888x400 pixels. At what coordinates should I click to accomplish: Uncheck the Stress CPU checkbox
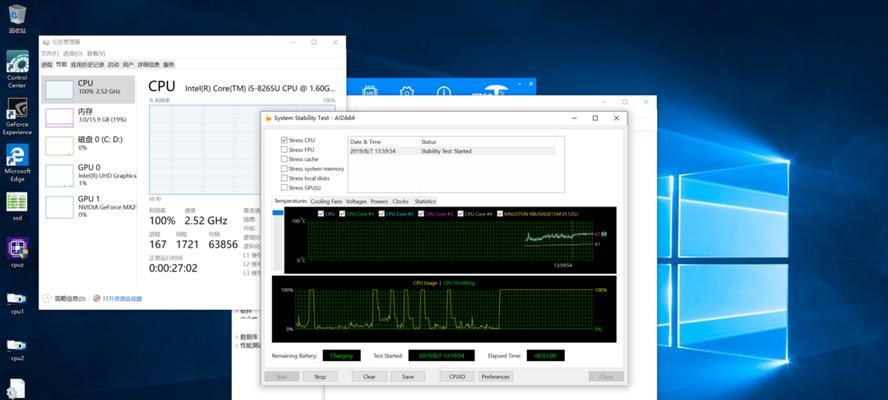click(x=285, y=141)
